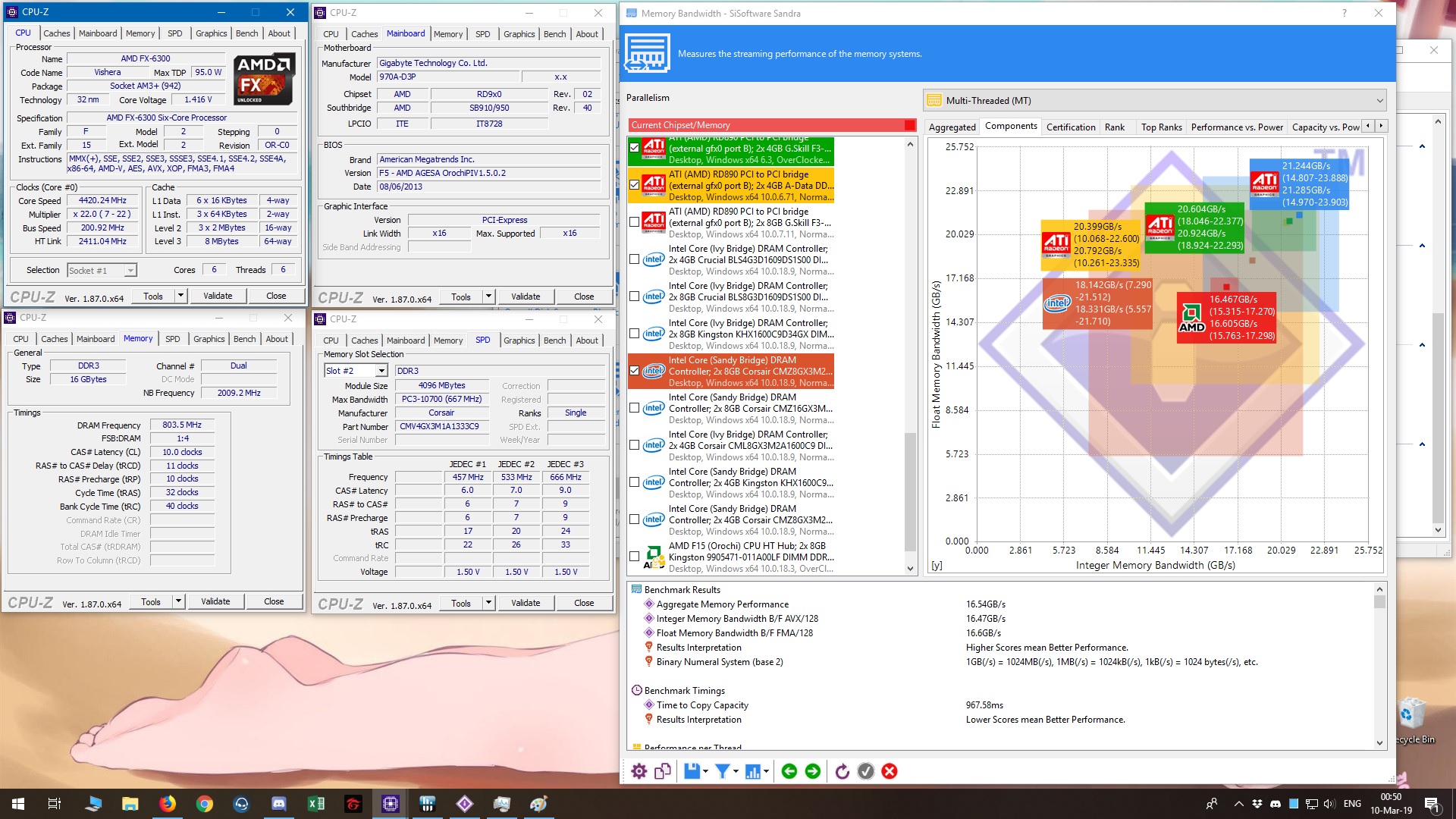Check the third RD890 8GB G.Skill entry

tap(635, 222)
